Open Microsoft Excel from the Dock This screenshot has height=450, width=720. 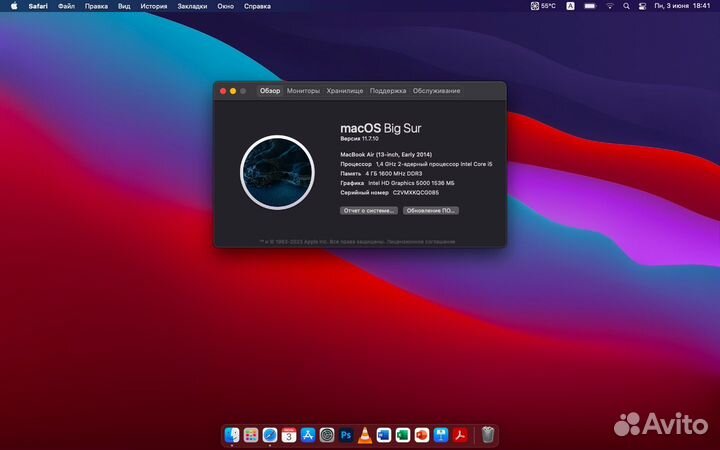pos(403,434)
